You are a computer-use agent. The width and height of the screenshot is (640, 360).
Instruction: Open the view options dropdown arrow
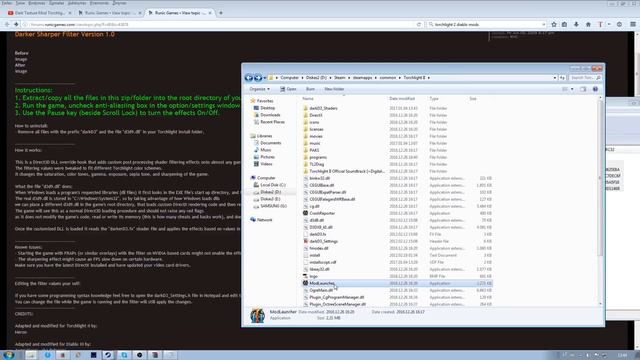[x=572, y=89]
